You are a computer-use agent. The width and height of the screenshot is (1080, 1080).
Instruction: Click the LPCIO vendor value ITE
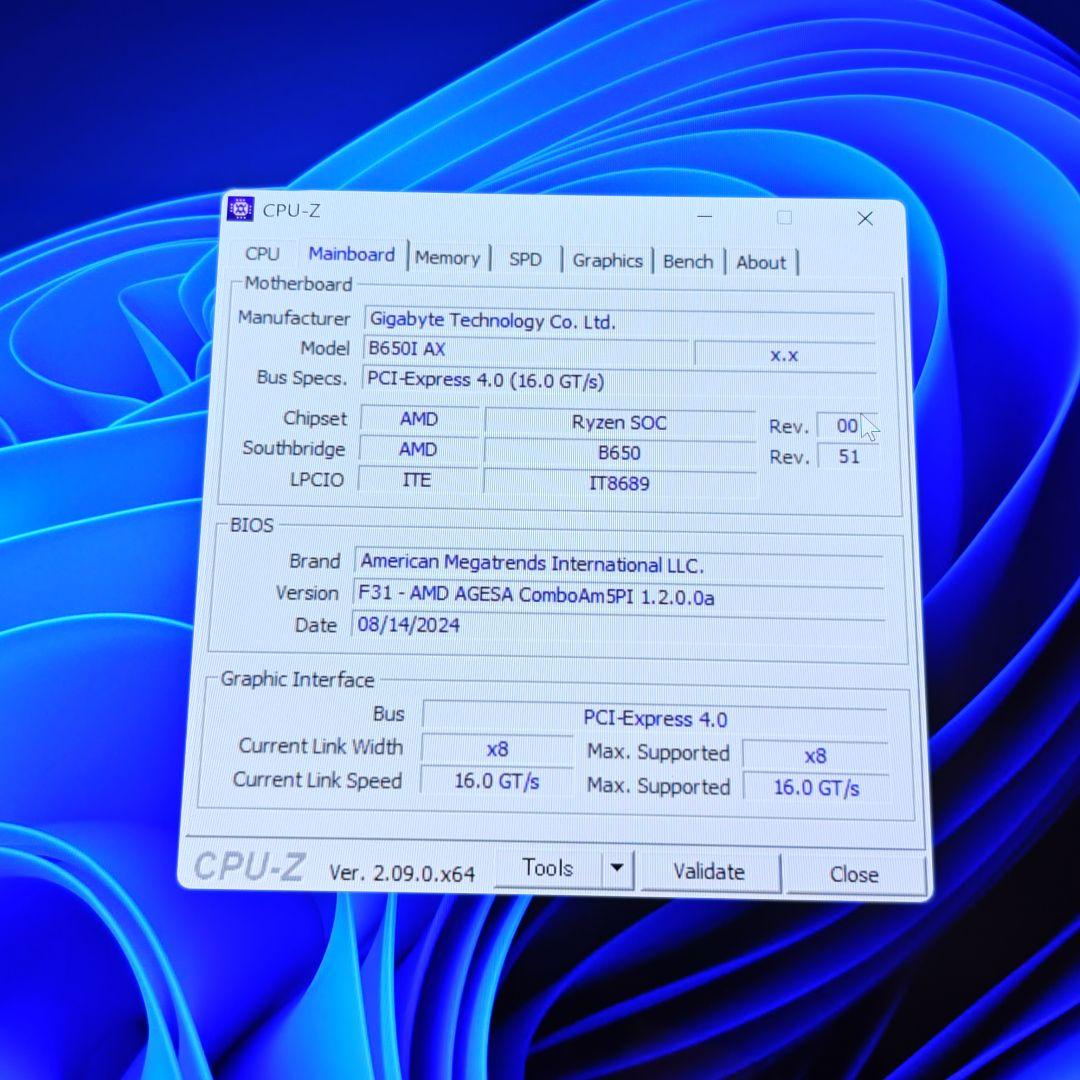[417, 480]
